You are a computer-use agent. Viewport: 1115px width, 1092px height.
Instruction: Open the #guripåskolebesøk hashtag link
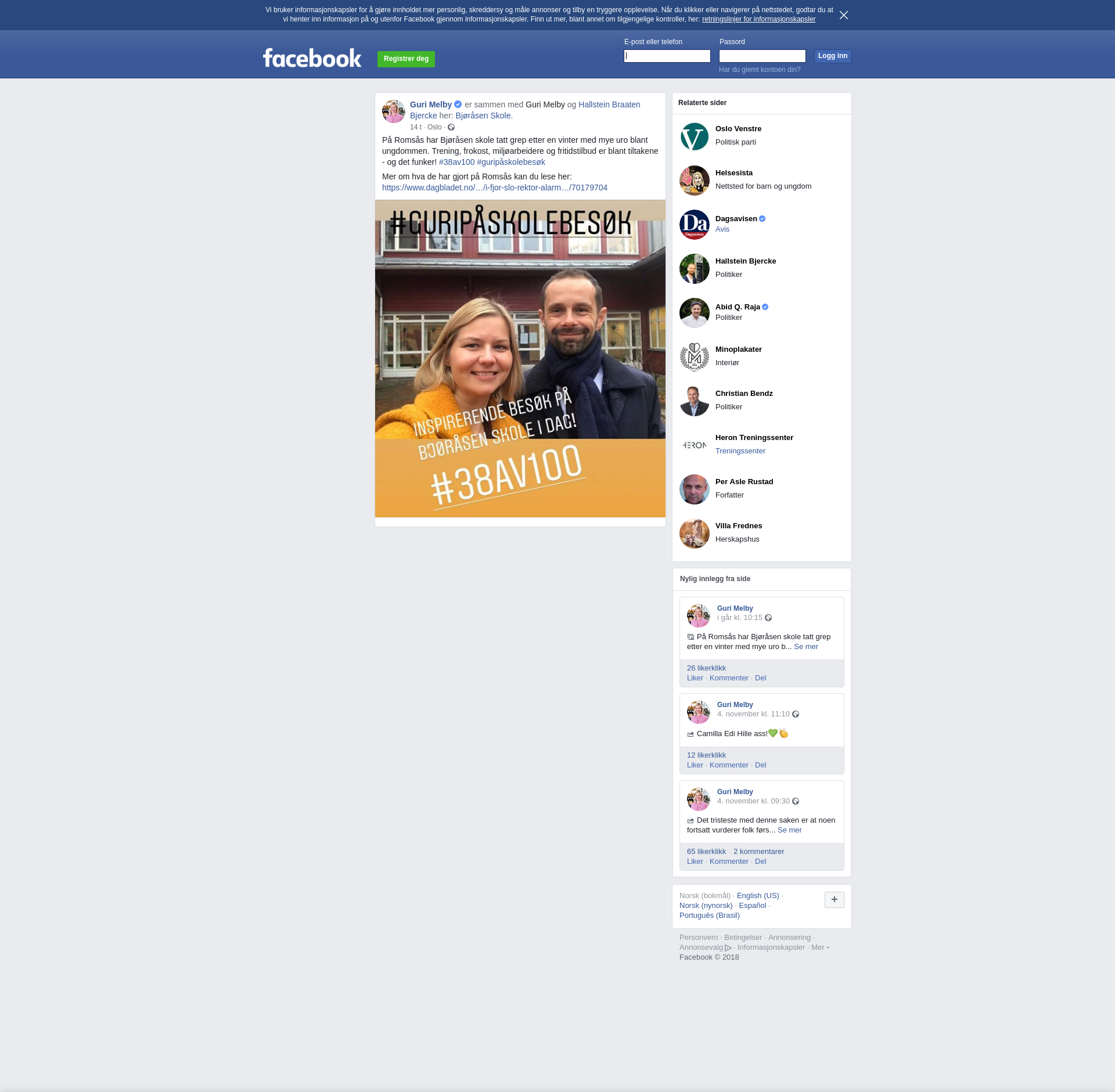(511, 162)
